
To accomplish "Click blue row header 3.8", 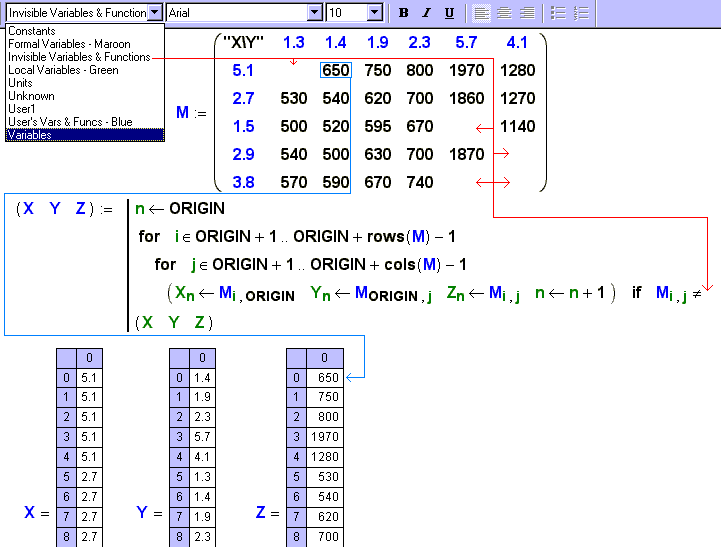I will (243, 182).
